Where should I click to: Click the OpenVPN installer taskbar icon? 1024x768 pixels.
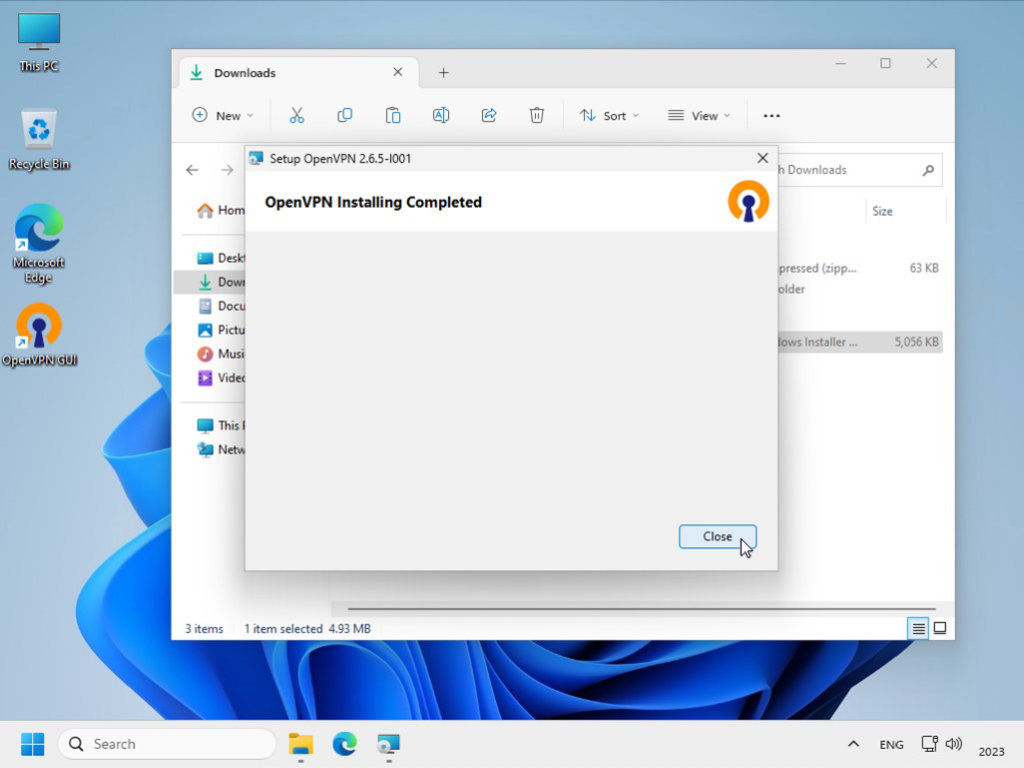[389, 744]
